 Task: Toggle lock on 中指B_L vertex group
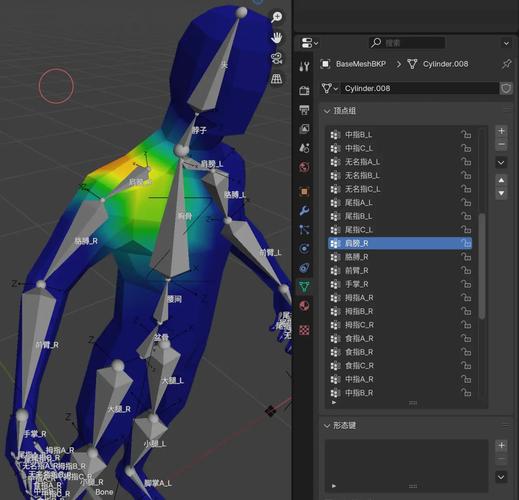tap(466, 134)
